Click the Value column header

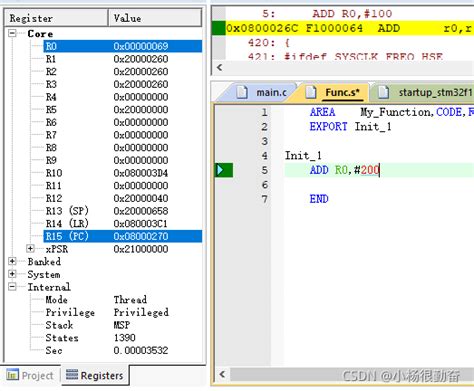pos(155,18)
